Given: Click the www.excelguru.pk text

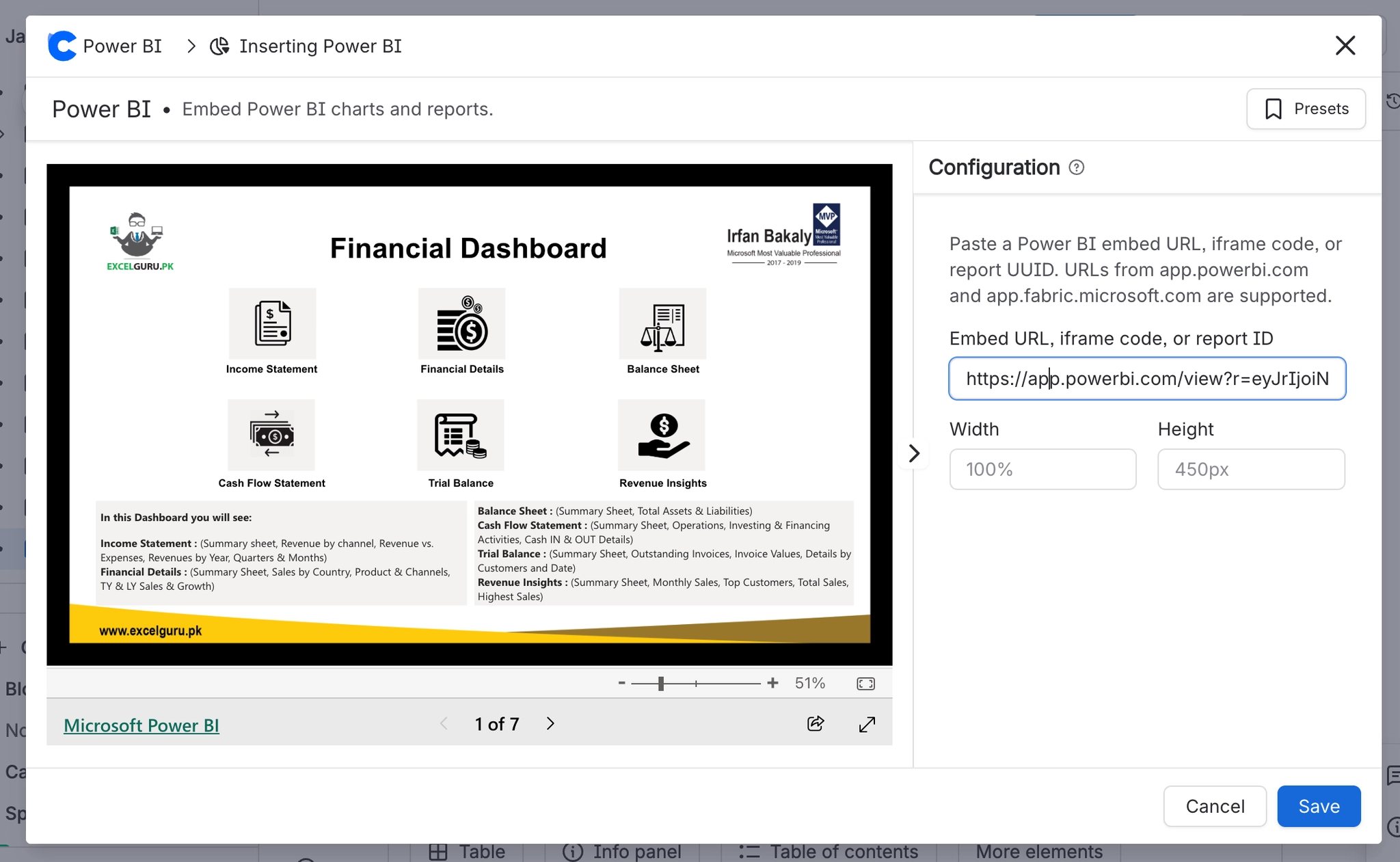Looking at the screenshot, I should (150, 630).
